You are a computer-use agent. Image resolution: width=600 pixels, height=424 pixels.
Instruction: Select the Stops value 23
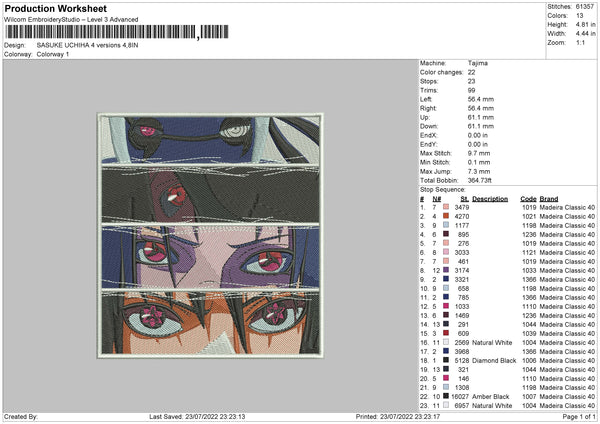pos(471,81)
